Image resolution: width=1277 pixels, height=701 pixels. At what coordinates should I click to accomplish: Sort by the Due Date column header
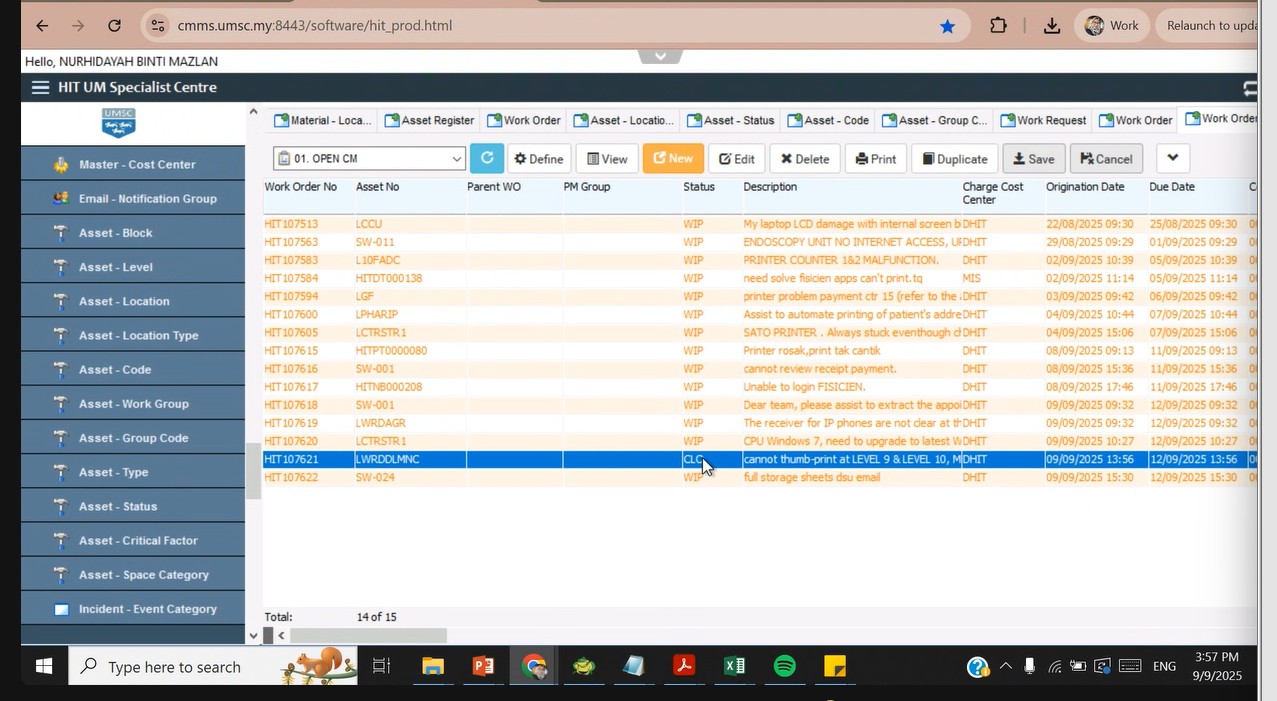point(1172,187)
